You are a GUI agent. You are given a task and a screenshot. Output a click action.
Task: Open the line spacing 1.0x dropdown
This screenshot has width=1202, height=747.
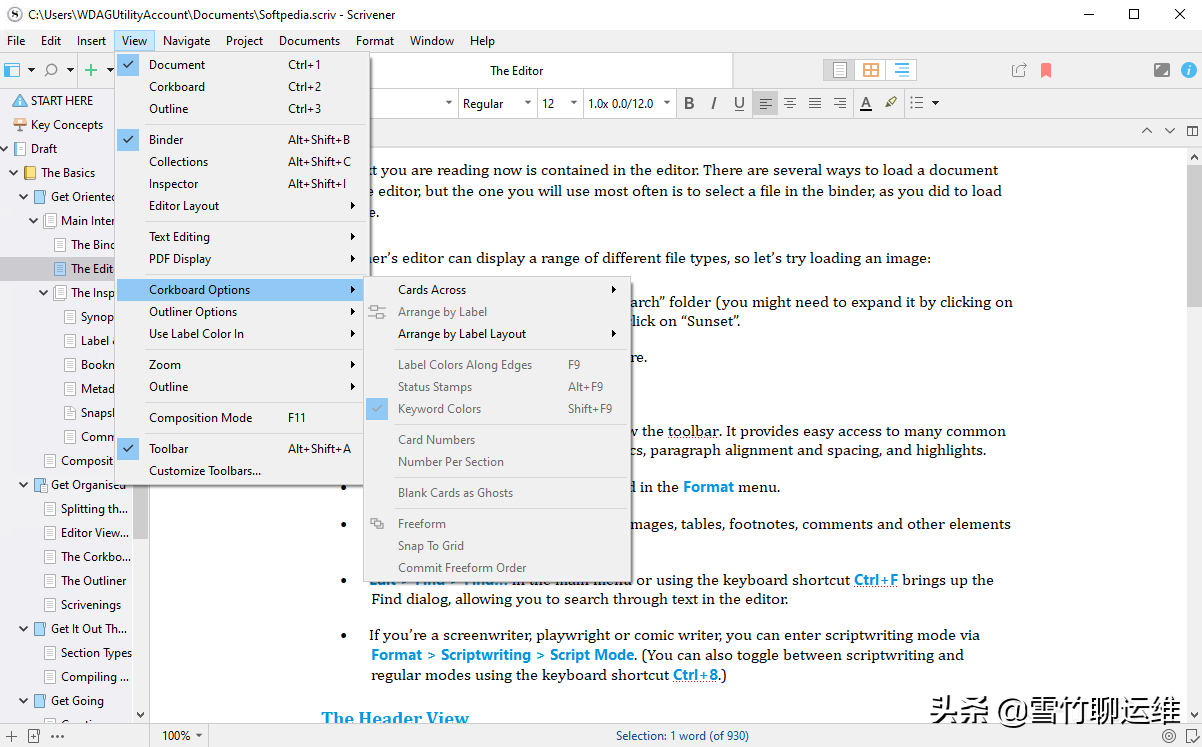[x=628, y=103]
